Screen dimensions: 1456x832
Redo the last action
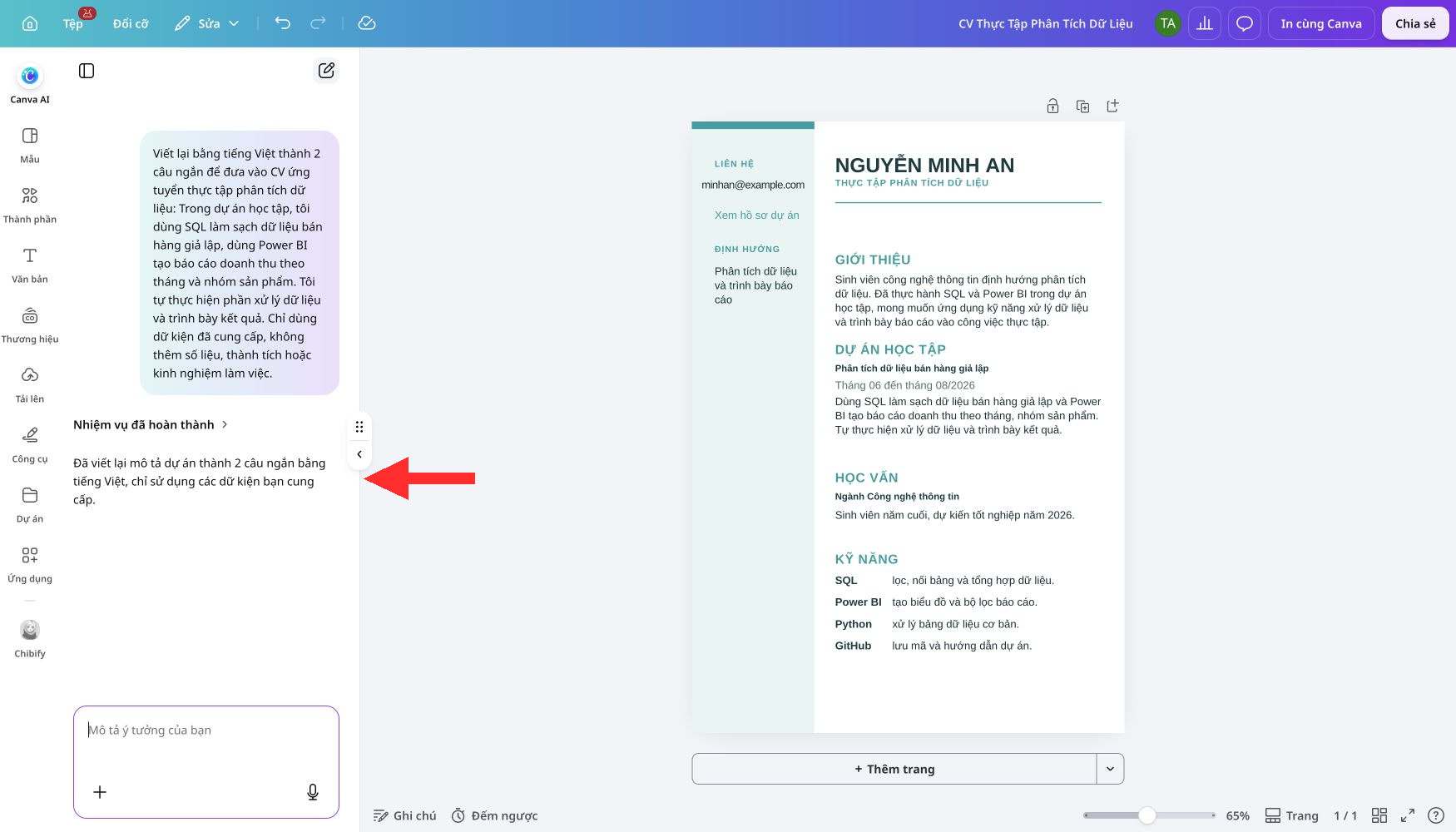pyautogui.click(x=318, y=23)
